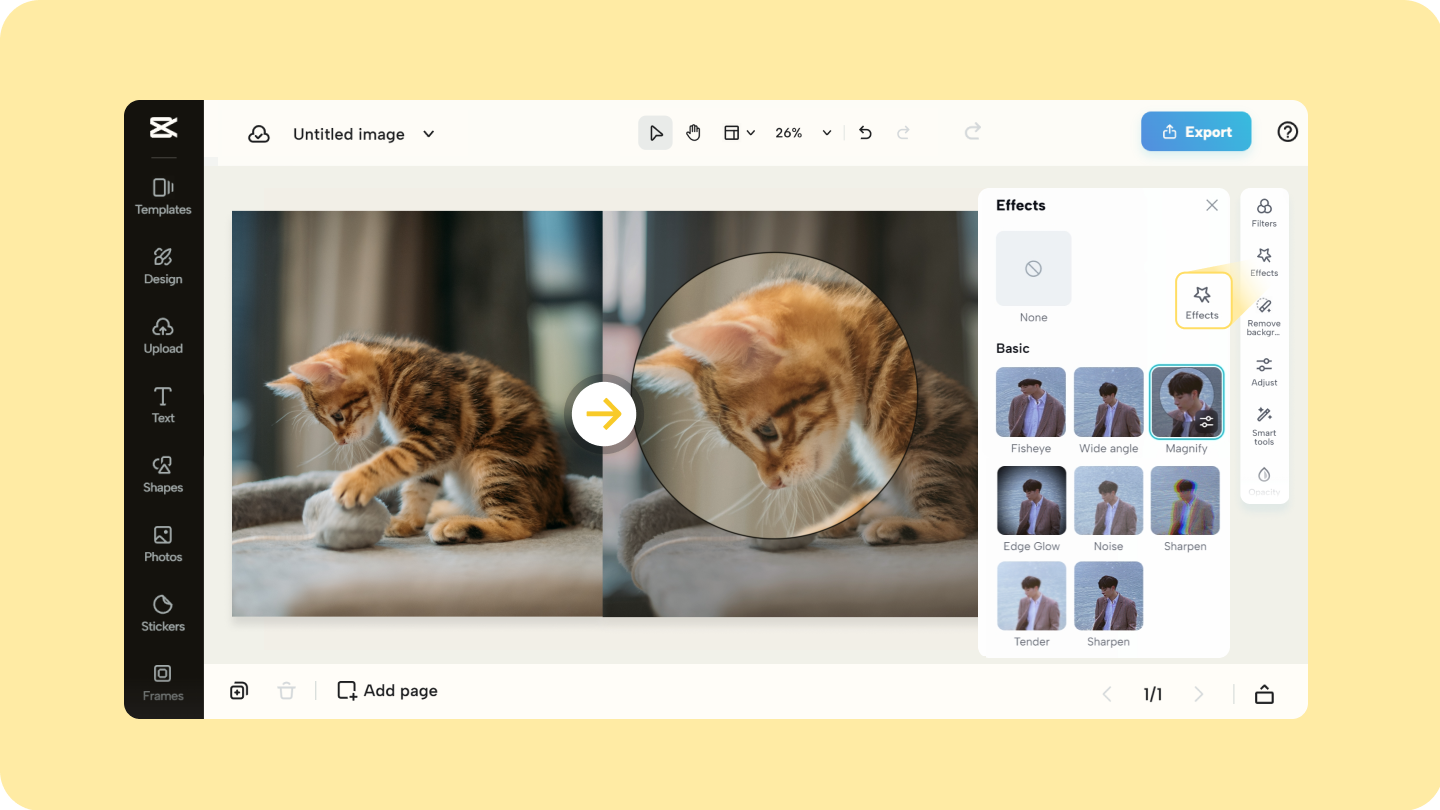Close the Effects panel
Image resolution: width=1440 pixels, height=810 pixels.
1212,205
